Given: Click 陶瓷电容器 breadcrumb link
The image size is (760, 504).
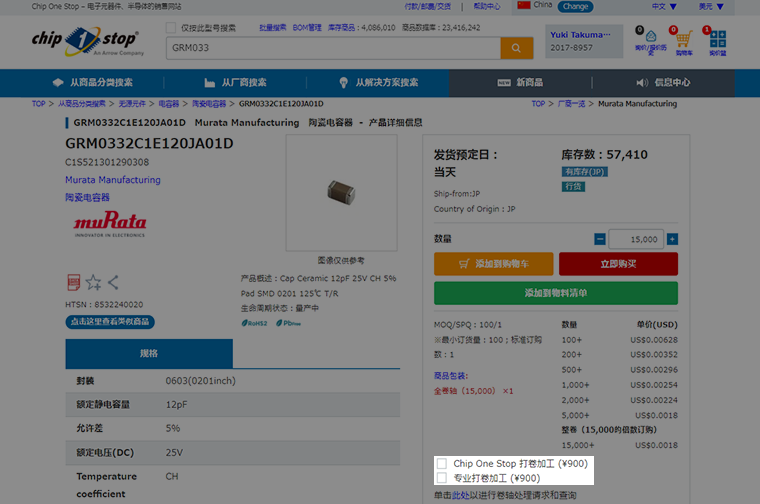Looking at the screenshot, I should [209, 104].
